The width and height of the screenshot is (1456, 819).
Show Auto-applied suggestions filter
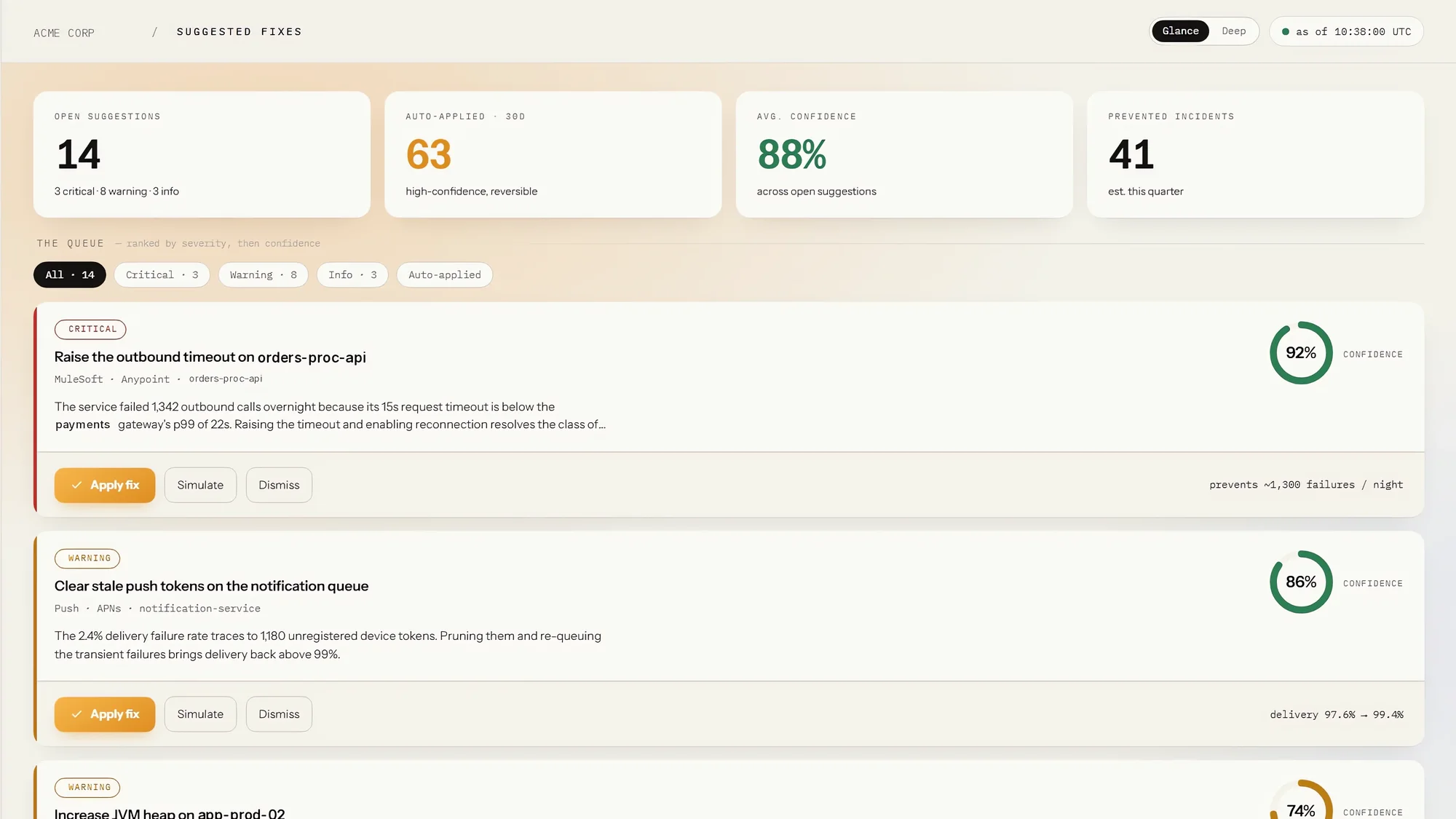tap(445, 274)
